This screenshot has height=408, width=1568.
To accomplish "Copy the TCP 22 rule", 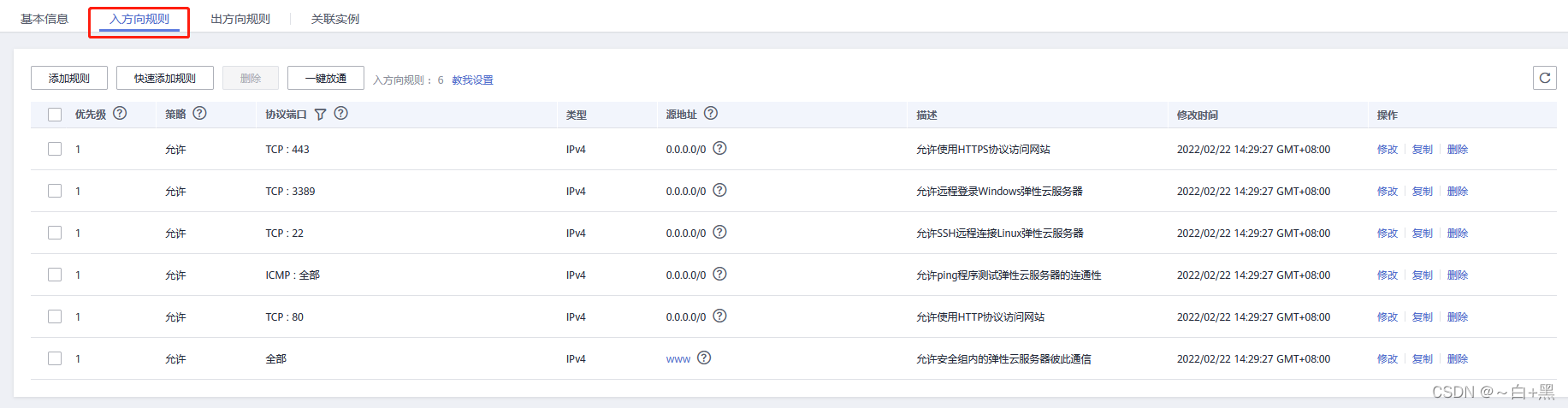I will pos(1423,233).
